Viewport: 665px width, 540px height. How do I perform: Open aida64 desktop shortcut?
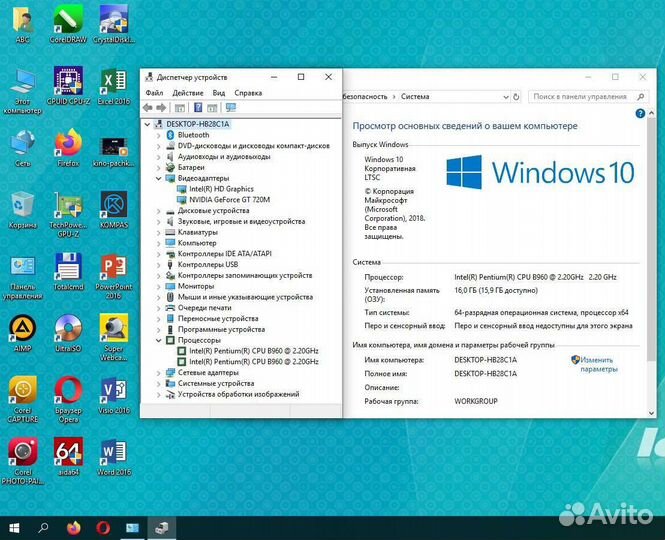click(x=68, y=457)
